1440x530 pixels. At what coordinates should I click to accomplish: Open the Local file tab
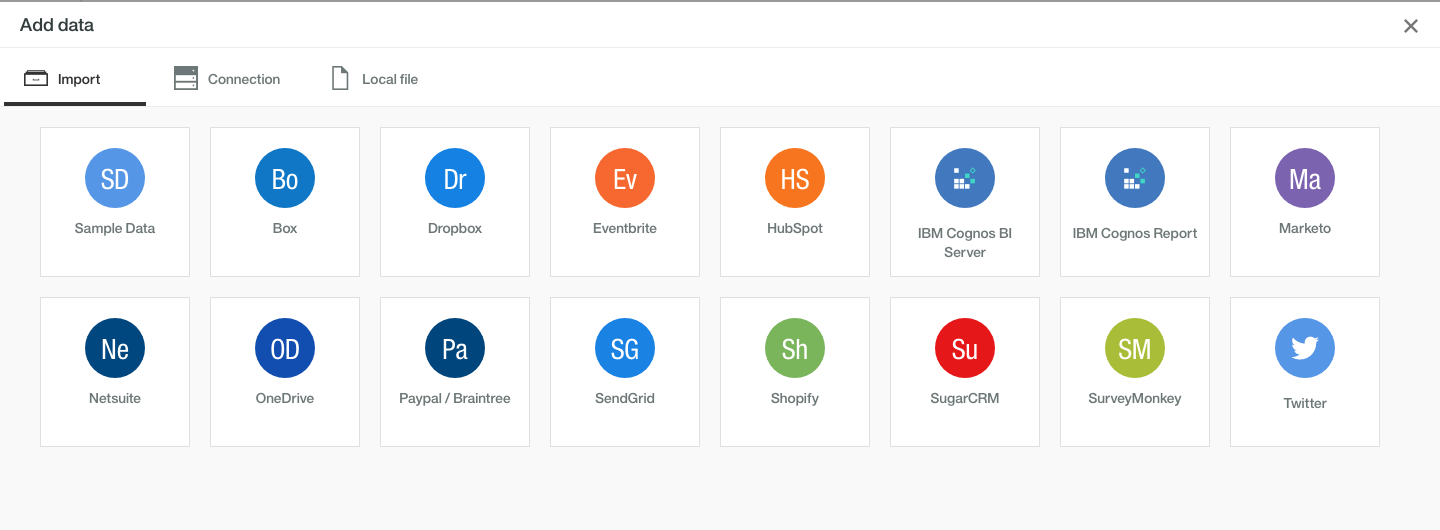tap(375, 79)
